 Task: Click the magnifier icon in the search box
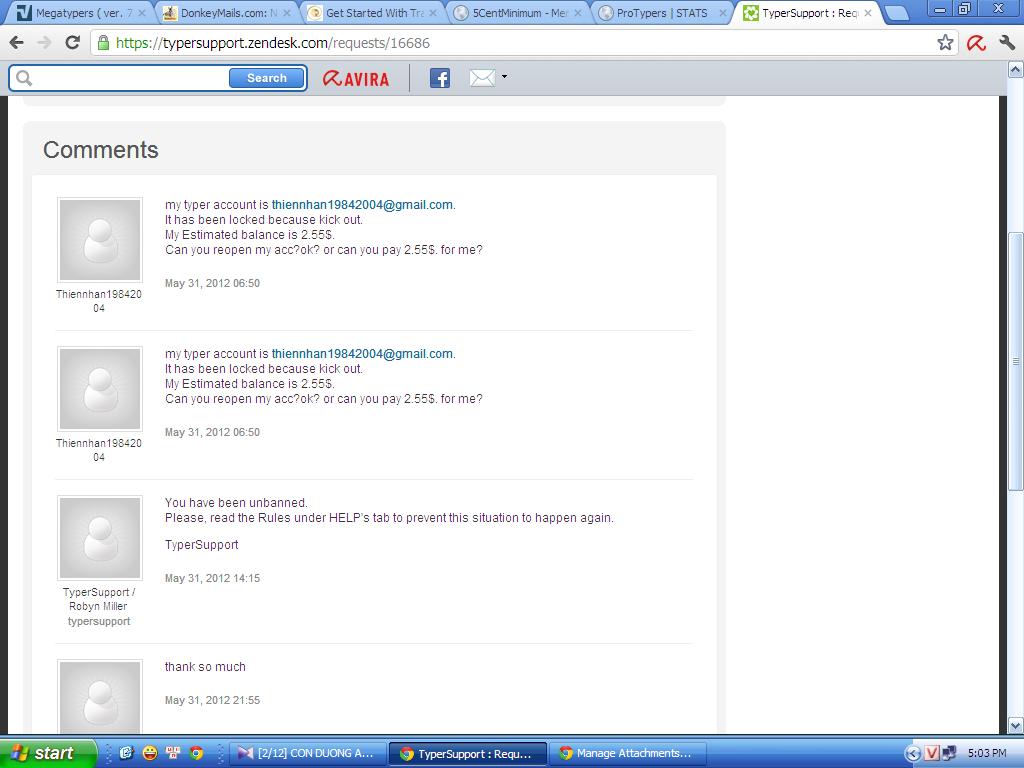[24, 78]
